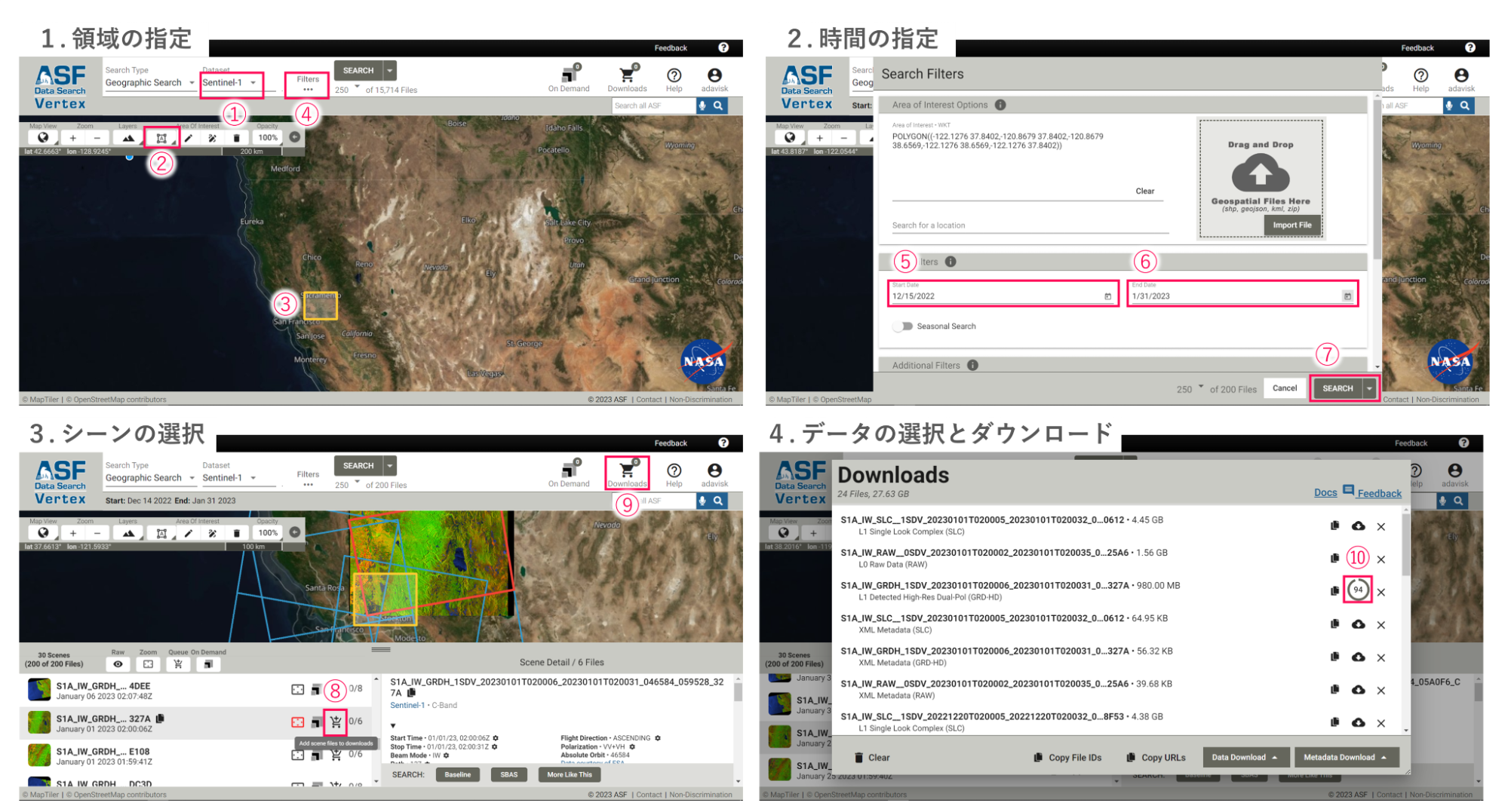Click the On Demand queue icon above the scene list

click(x=208, y=664)
